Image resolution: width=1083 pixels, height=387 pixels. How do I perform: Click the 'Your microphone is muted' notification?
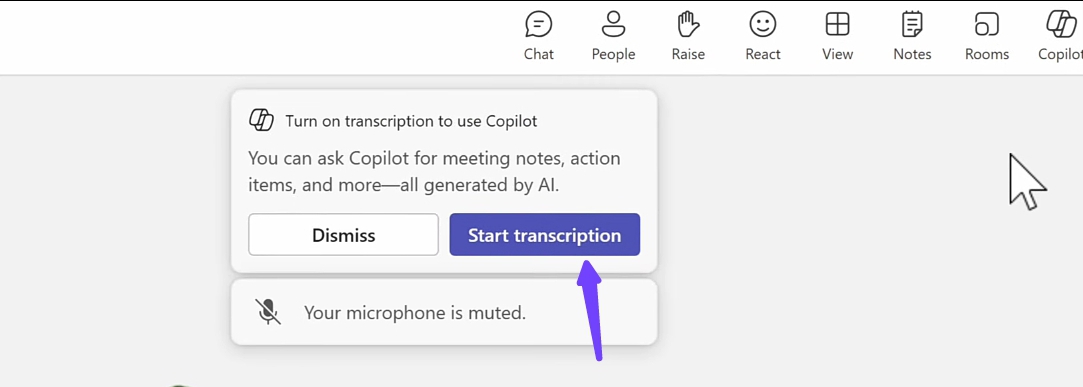(x=444, y=312)
